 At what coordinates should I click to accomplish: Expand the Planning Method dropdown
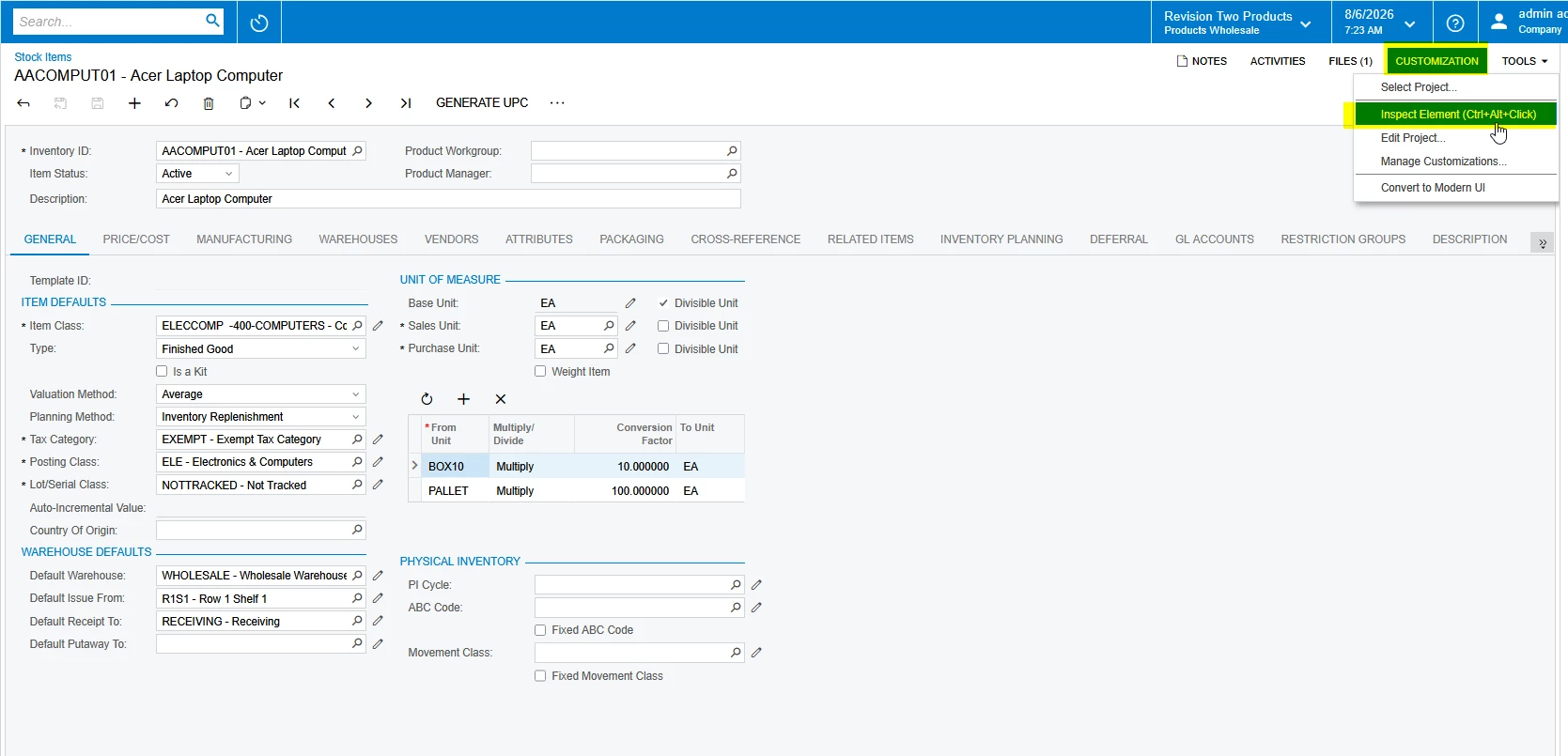[261, 417]
